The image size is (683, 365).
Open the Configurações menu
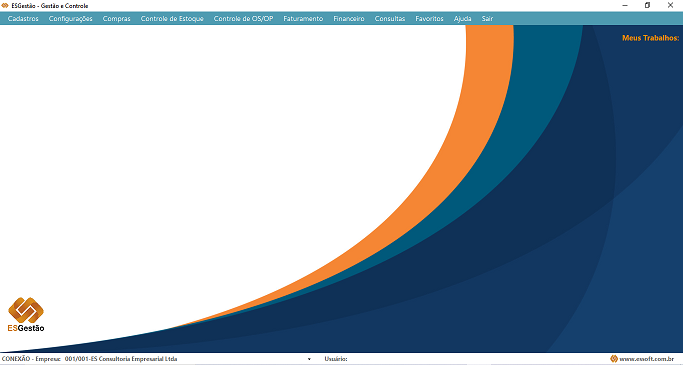click(x=71, y=19)
